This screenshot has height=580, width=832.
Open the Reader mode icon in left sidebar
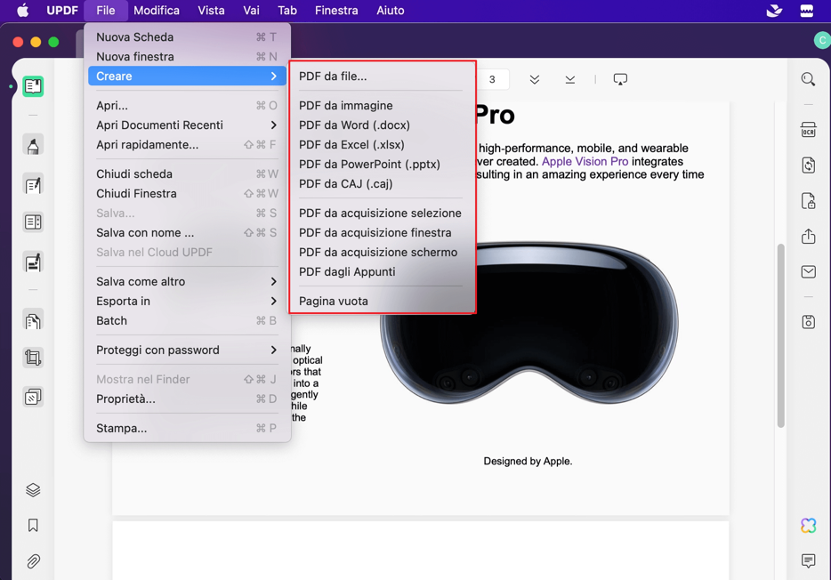(33, 87)
